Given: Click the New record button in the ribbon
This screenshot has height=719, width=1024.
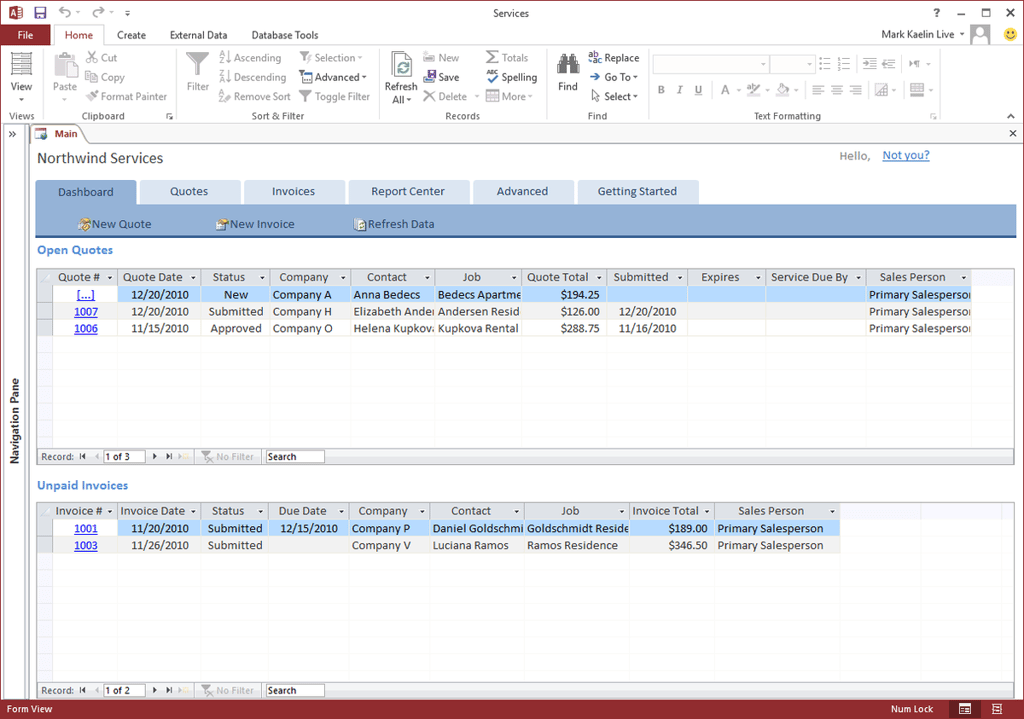Looking at the screenshot, I should coord(441,57).
